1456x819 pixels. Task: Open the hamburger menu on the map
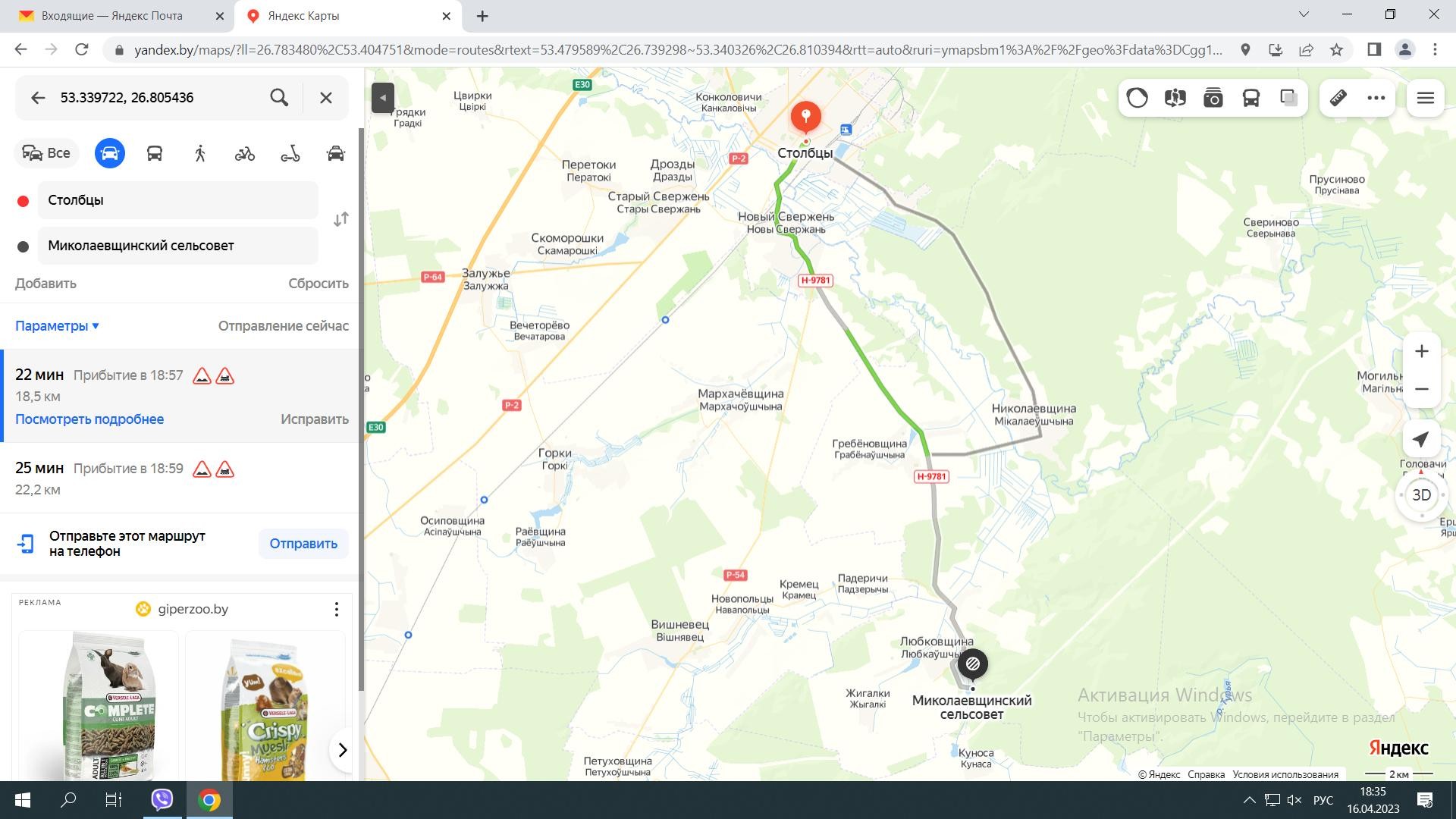pyautogui.click(x=1425, y=98)
